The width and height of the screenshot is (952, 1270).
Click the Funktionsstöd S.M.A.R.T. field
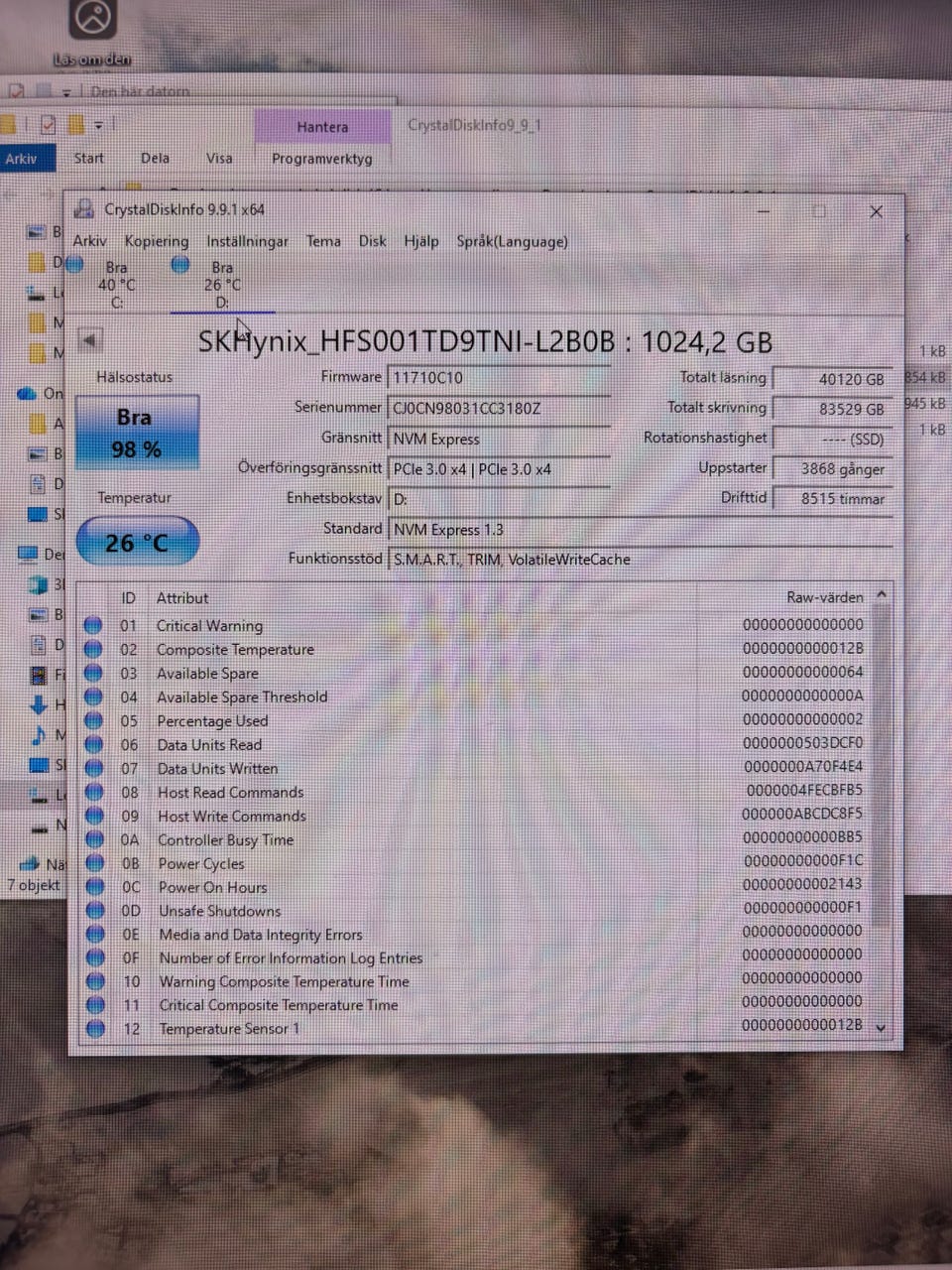(640, 560)
